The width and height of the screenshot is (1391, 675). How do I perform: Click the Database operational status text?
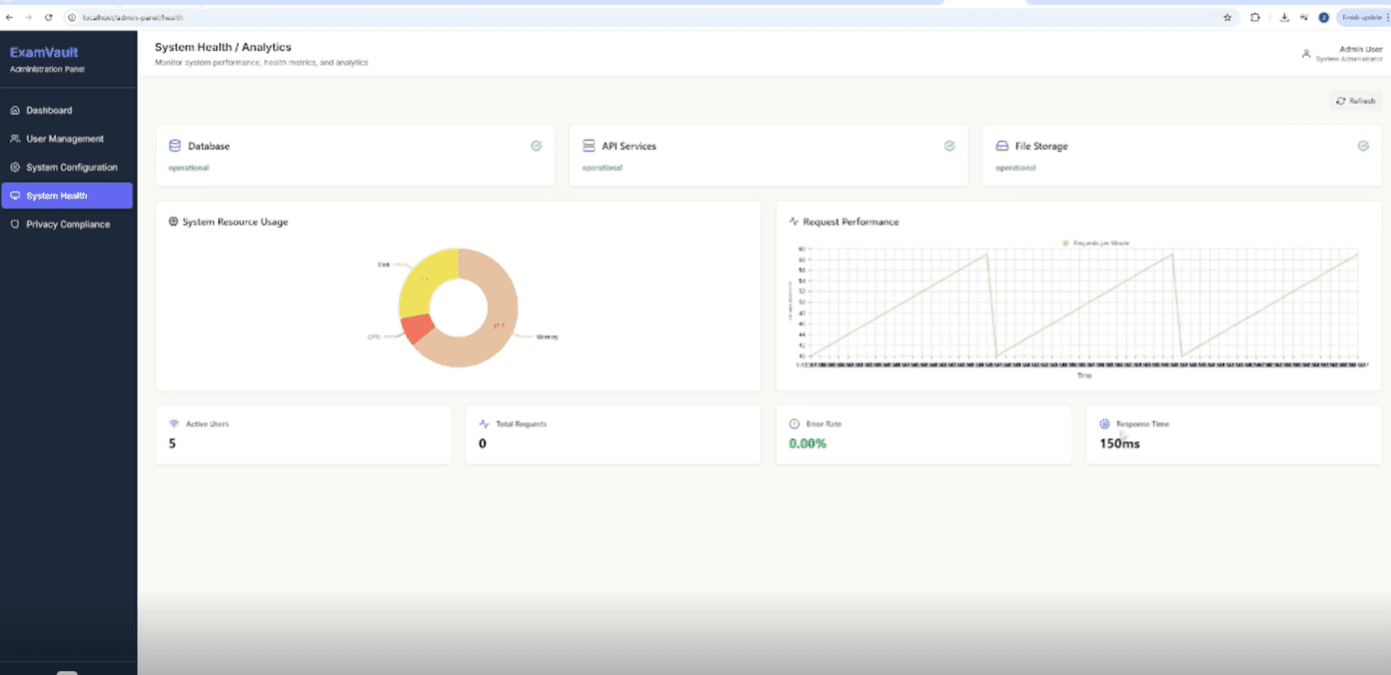pos(189,168)
